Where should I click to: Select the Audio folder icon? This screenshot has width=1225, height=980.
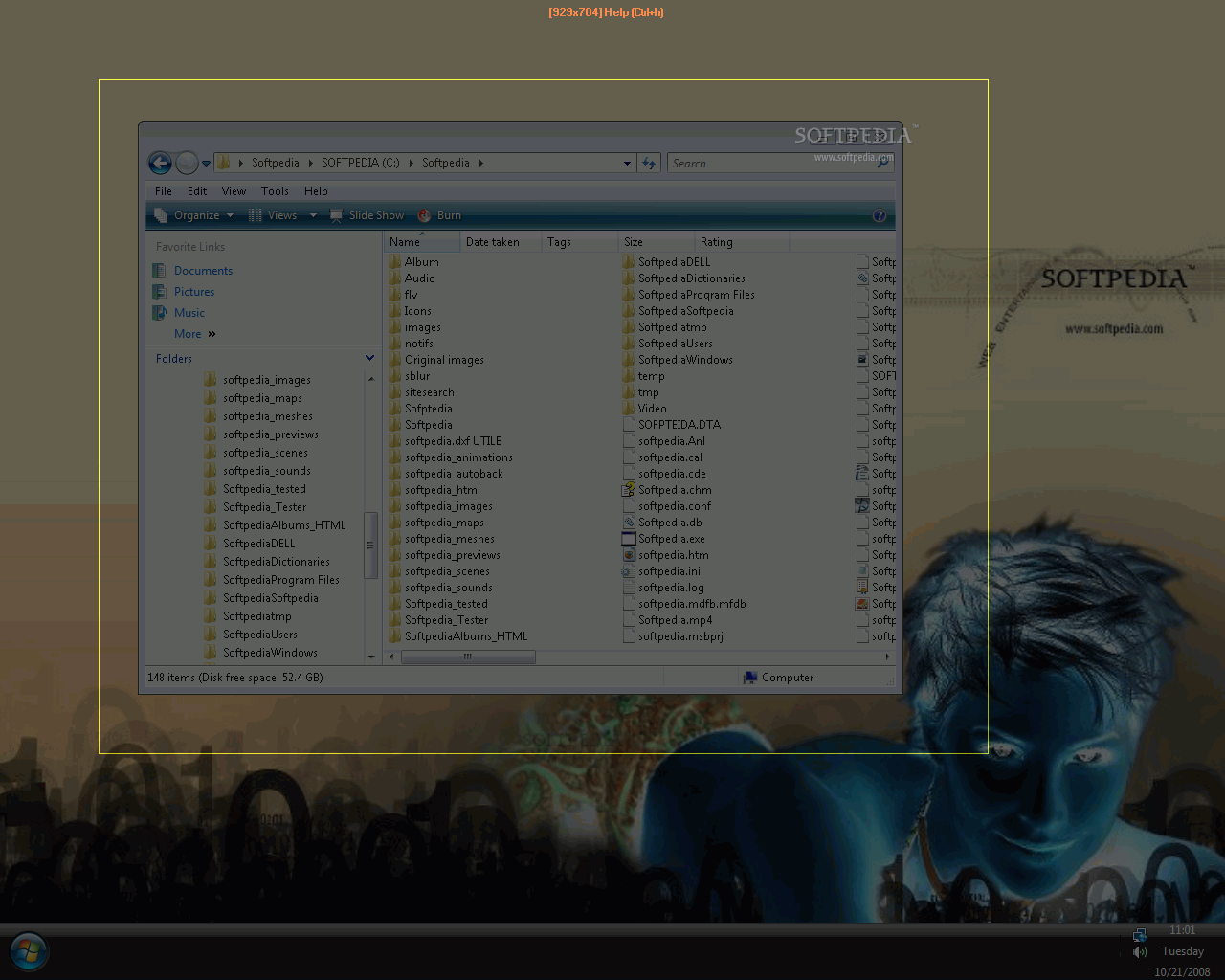[394, 278]
